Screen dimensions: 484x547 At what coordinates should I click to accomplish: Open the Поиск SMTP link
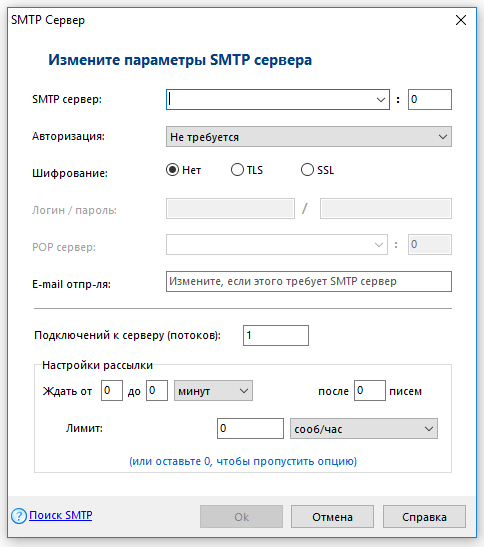(61, 515)
